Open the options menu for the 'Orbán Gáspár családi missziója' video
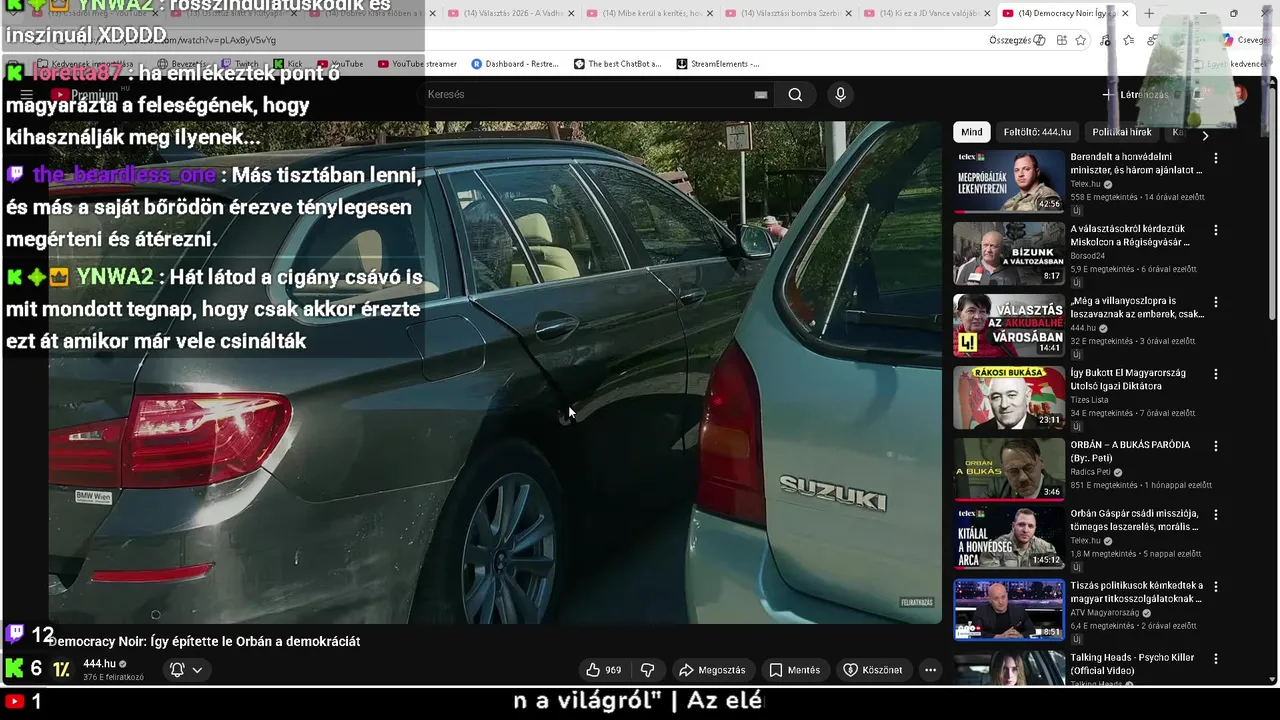 click(1216, 515)
